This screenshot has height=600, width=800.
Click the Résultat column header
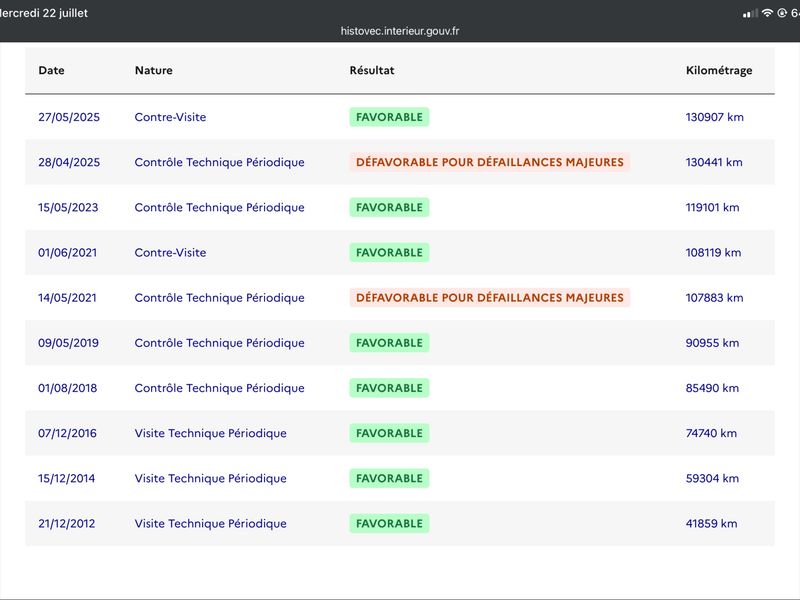pyautogui.click(x=372, y=70)
